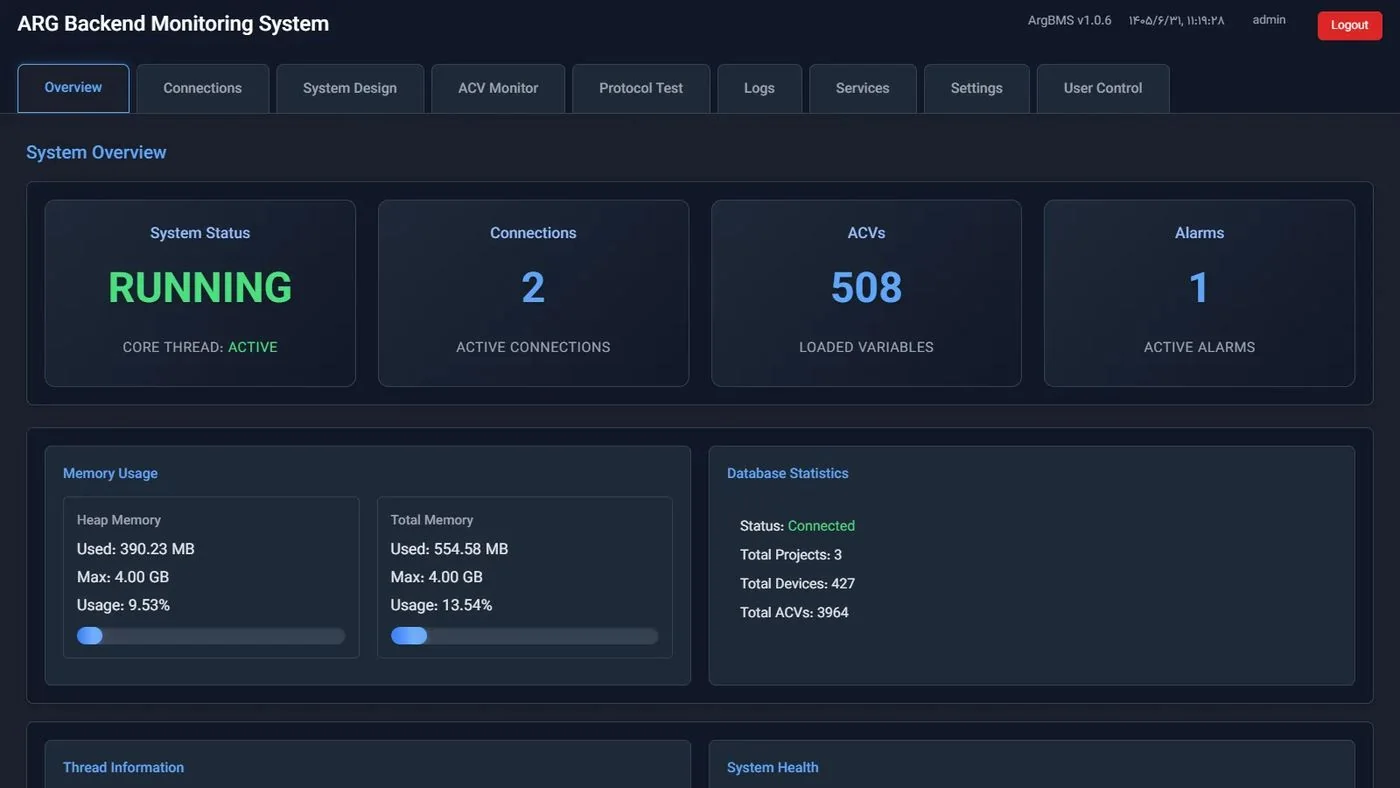Image resolution: width=1400 pixels, height=788 pixels.
Task: Click the ARG Backend Monitoring System title
Action: [173, 23]
